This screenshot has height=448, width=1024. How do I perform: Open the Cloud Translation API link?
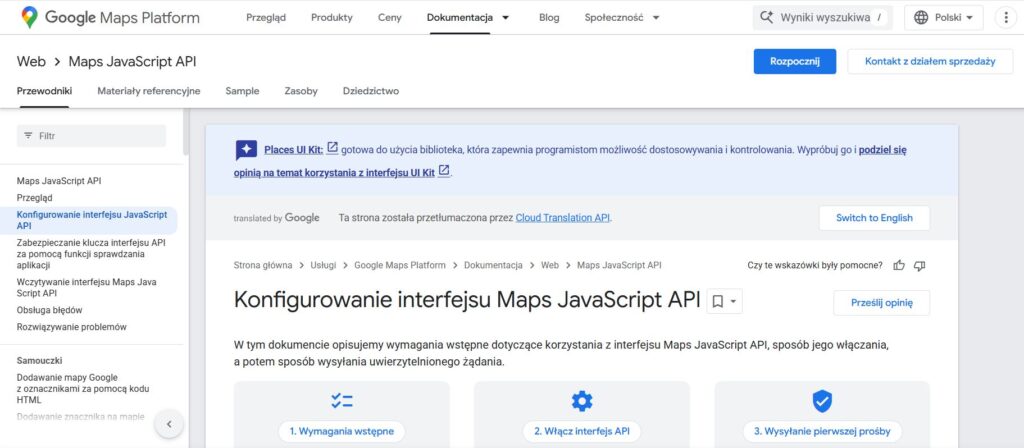coord(563,218)
